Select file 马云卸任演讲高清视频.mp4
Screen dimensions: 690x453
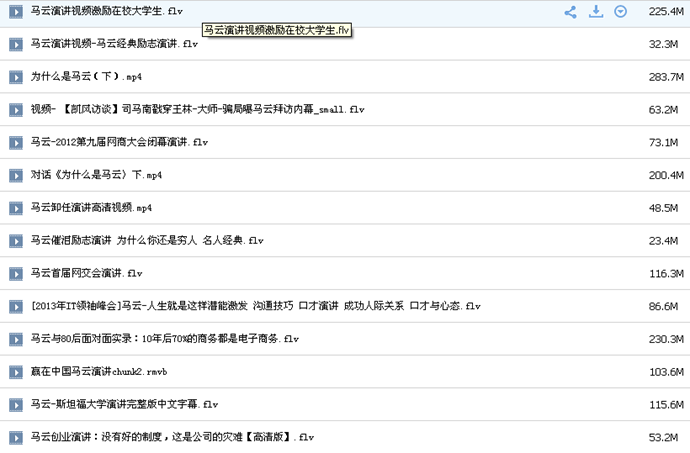91,207
